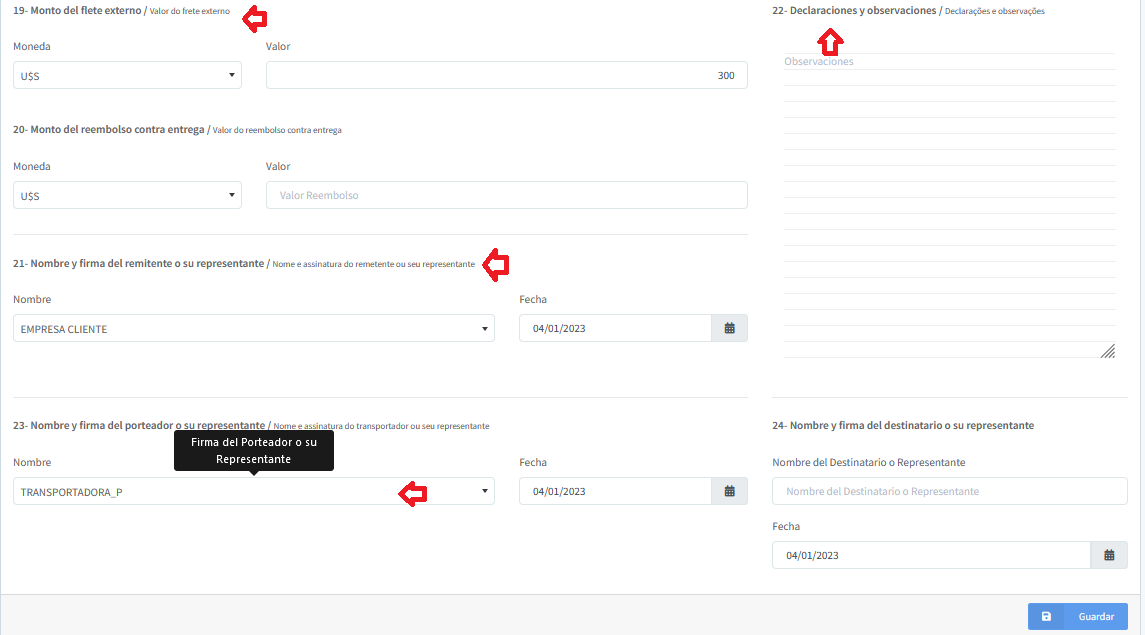Open calendar picker for porteador Fecha
The image size is (1145, 635).
(x=729, y=491)
